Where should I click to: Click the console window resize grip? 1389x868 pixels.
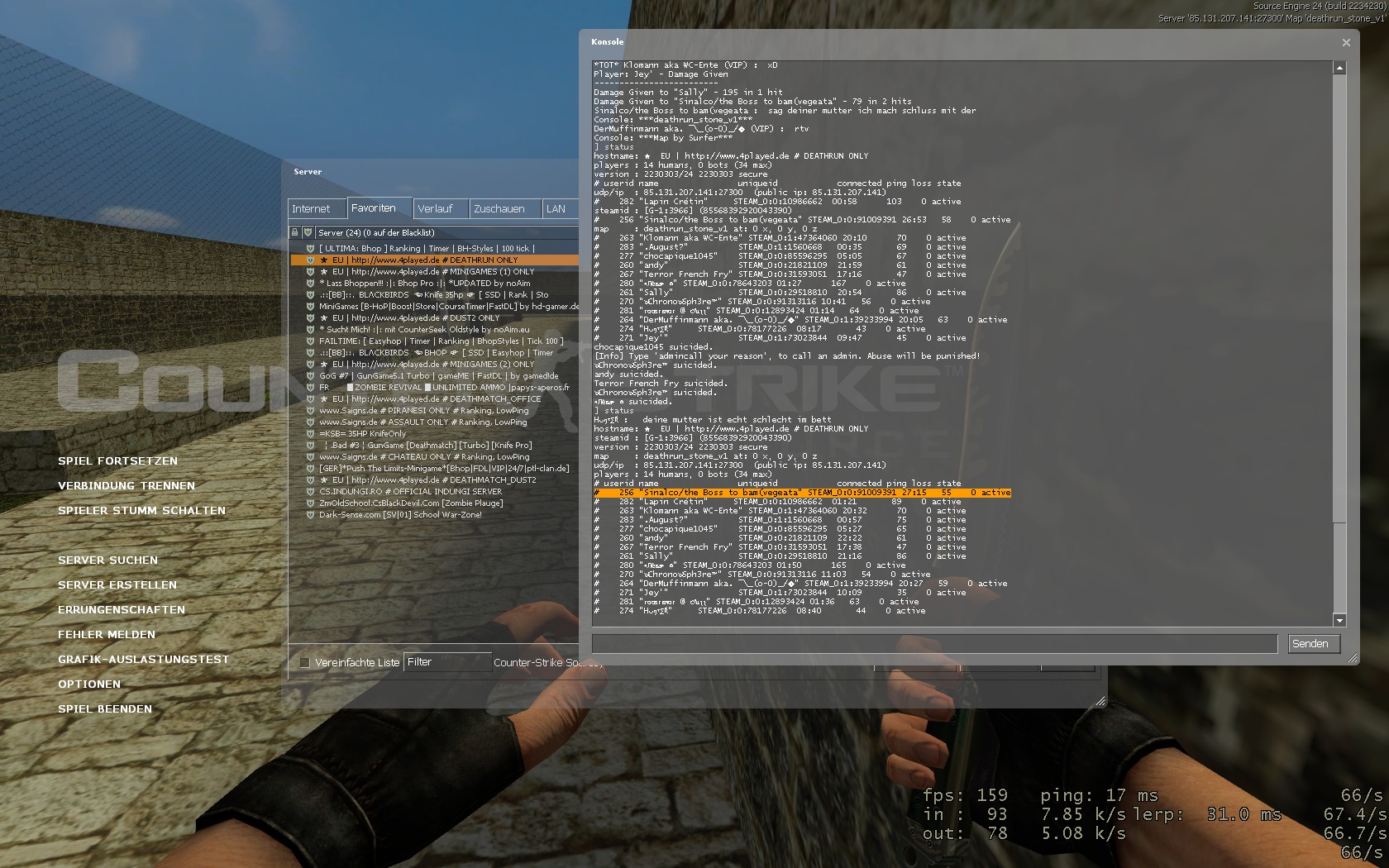(1352, 658)
